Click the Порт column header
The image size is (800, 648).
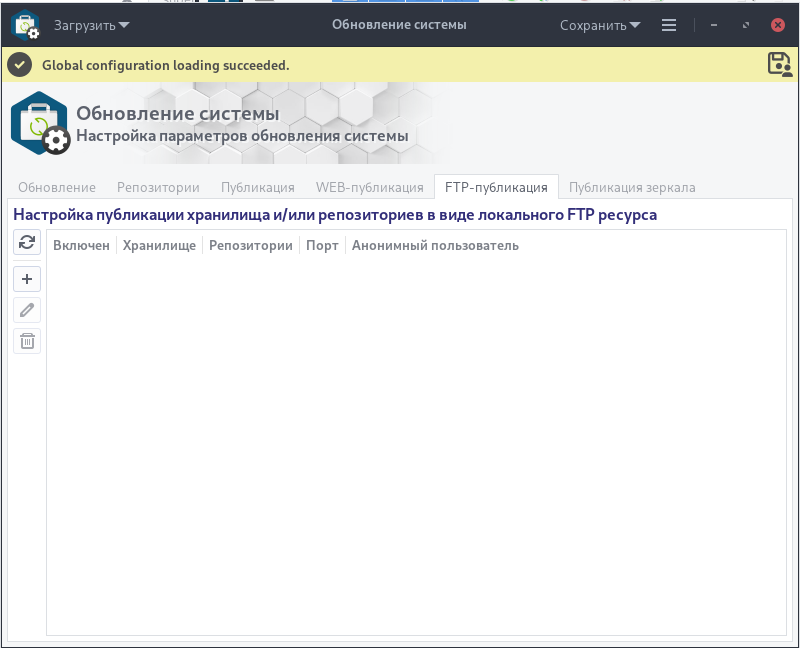coord(322,245)
